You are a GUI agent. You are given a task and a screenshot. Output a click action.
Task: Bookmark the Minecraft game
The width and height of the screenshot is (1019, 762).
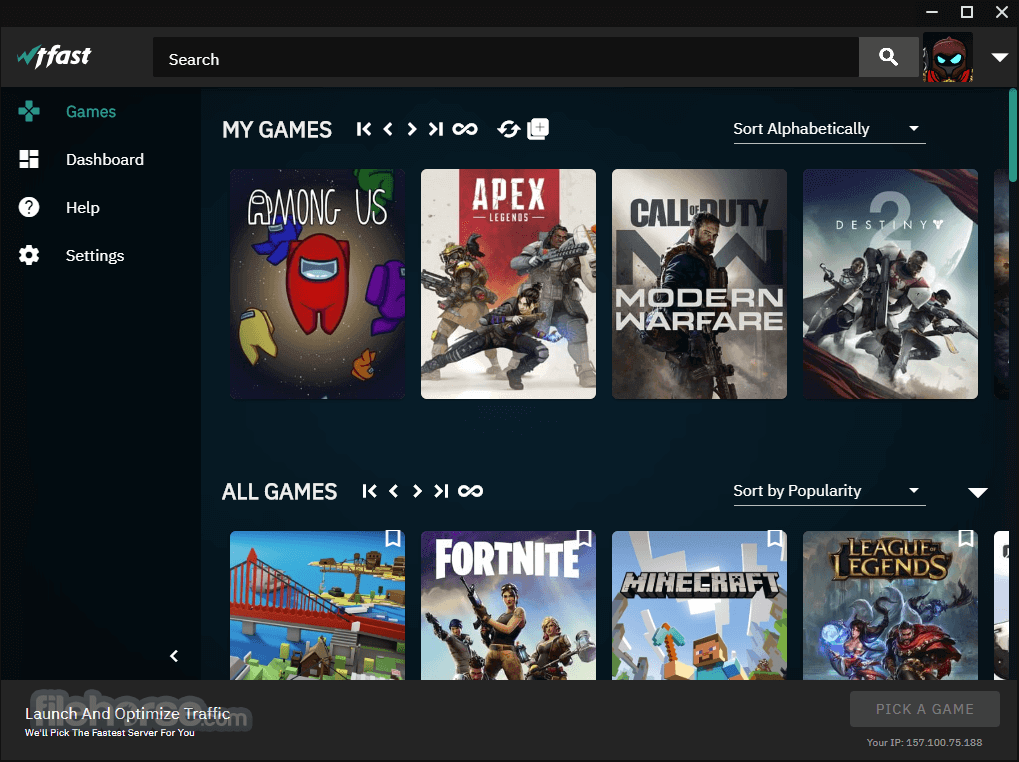(775, 539)
